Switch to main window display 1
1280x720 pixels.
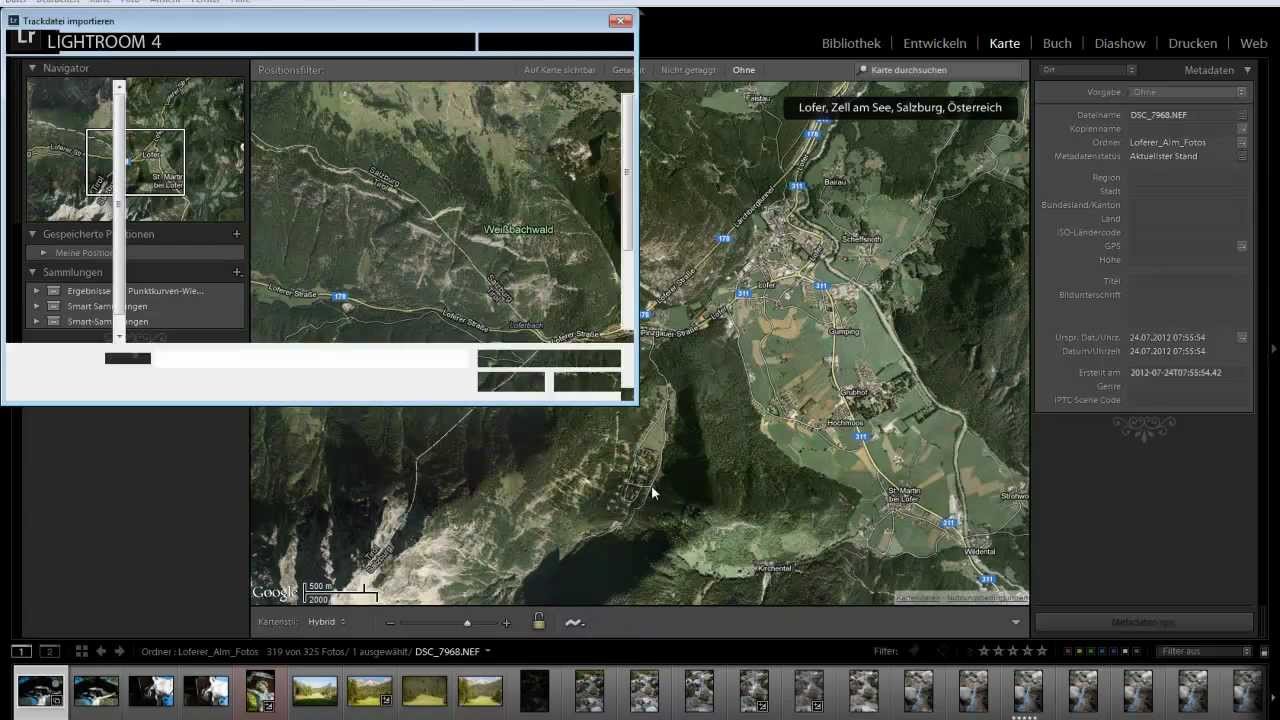(20, 651)
